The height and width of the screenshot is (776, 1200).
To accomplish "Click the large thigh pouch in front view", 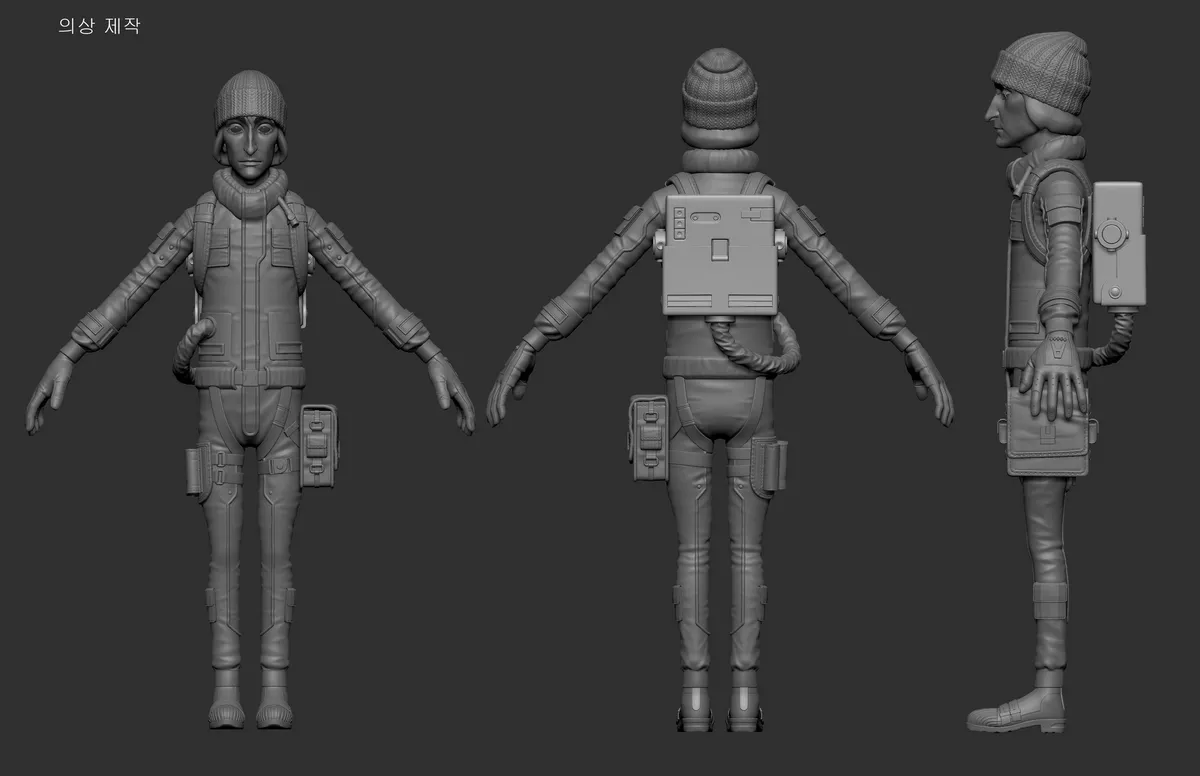I will 319,445.
